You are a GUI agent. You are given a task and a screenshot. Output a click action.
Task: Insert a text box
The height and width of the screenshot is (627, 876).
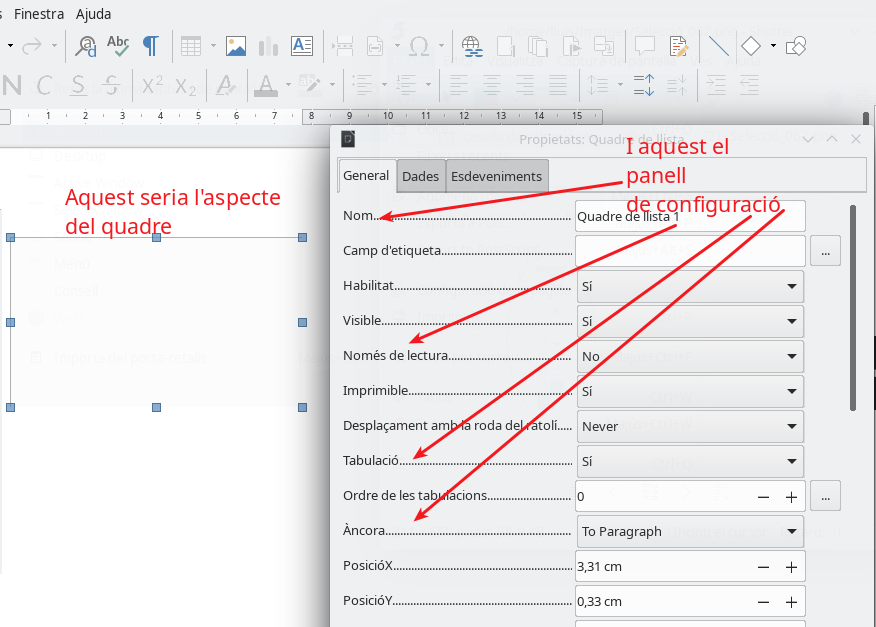[x=302, y=46]
